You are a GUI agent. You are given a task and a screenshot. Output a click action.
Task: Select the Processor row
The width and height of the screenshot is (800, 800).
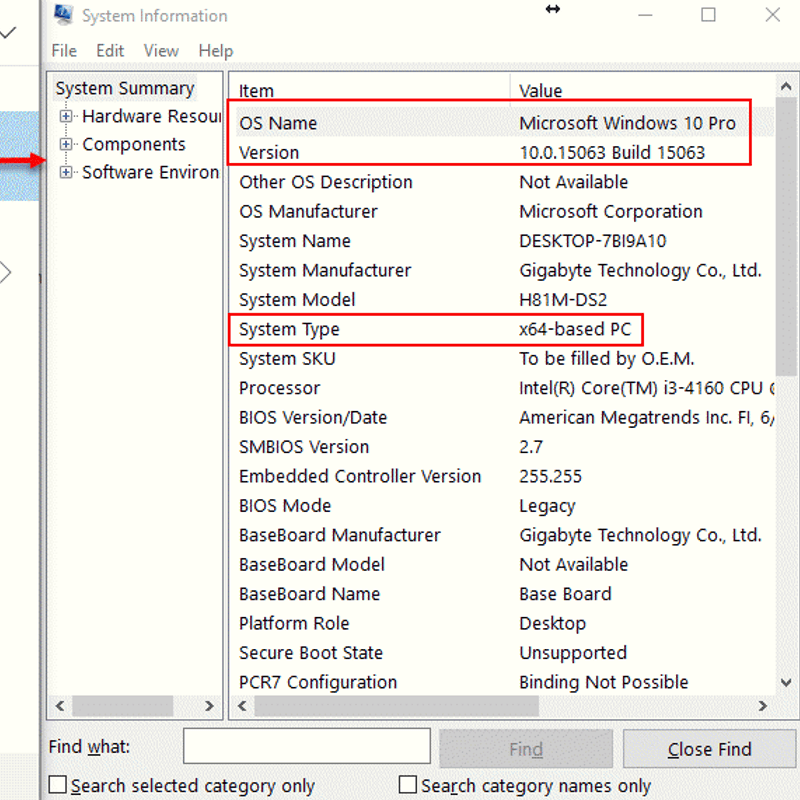pyautogui.click(x=505, y=388)
